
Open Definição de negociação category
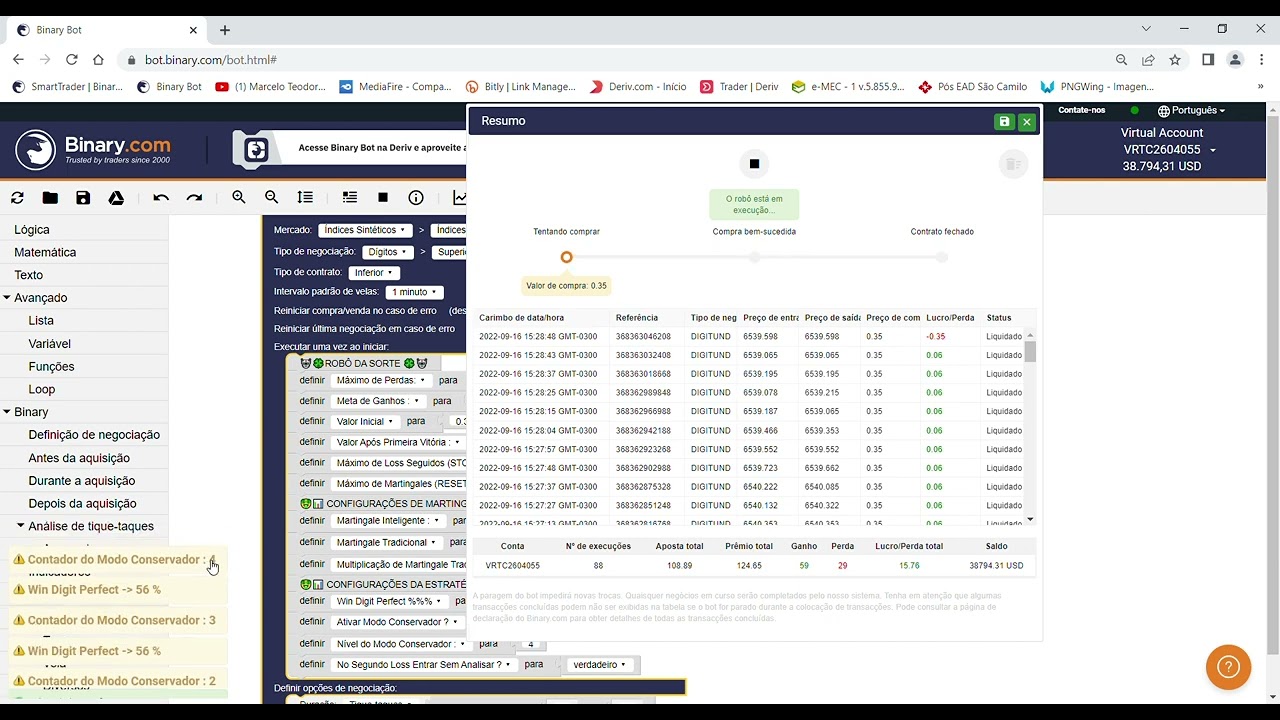point(94,435)
